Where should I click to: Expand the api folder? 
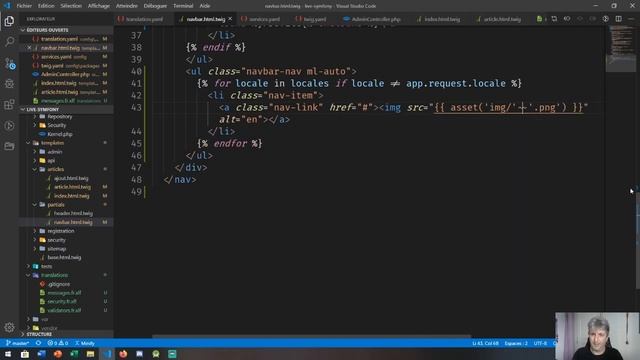coord(66,160)
